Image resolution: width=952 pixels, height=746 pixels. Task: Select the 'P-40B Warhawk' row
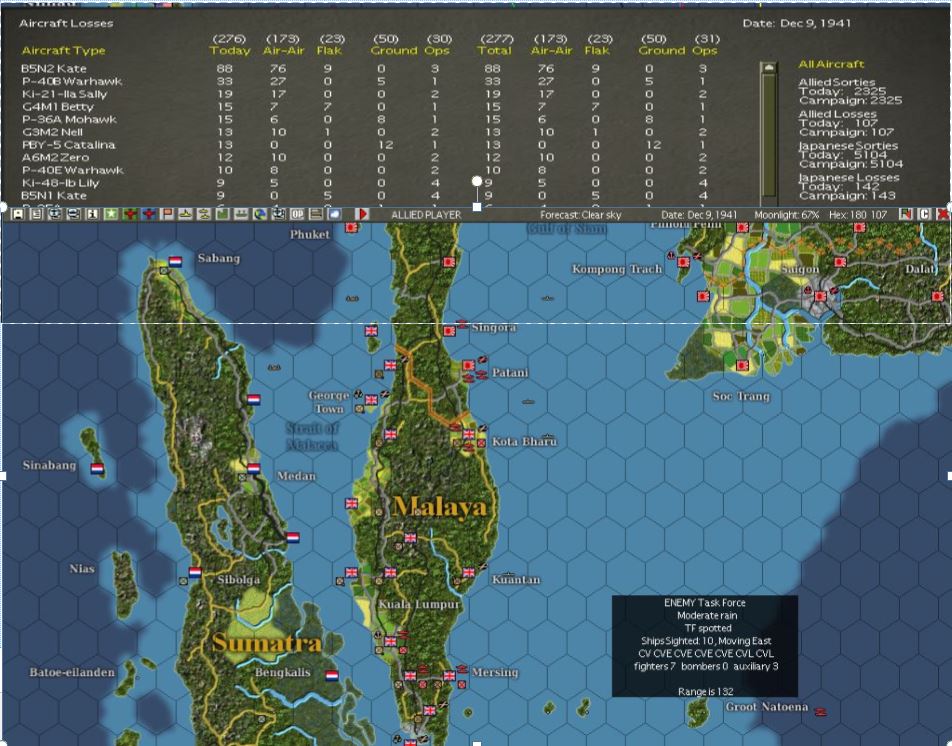coord(369,81)
